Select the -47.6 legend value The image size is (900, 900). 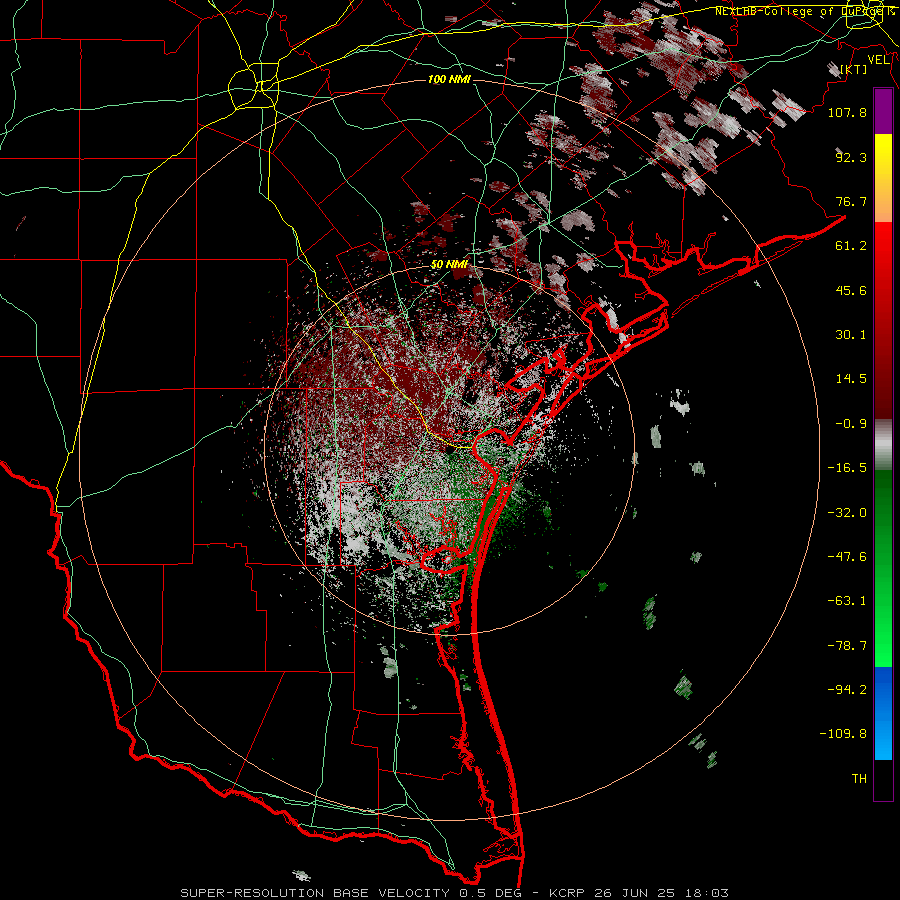(x=847, y=557)
